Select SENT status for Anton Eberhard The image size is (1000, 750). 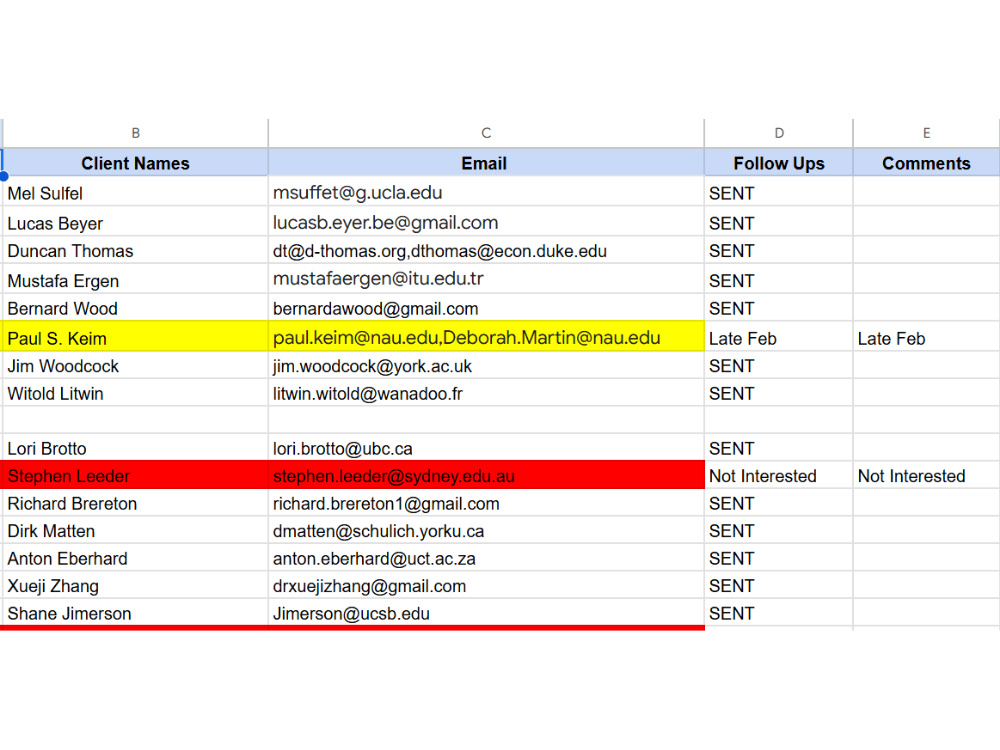pos(779,557)
